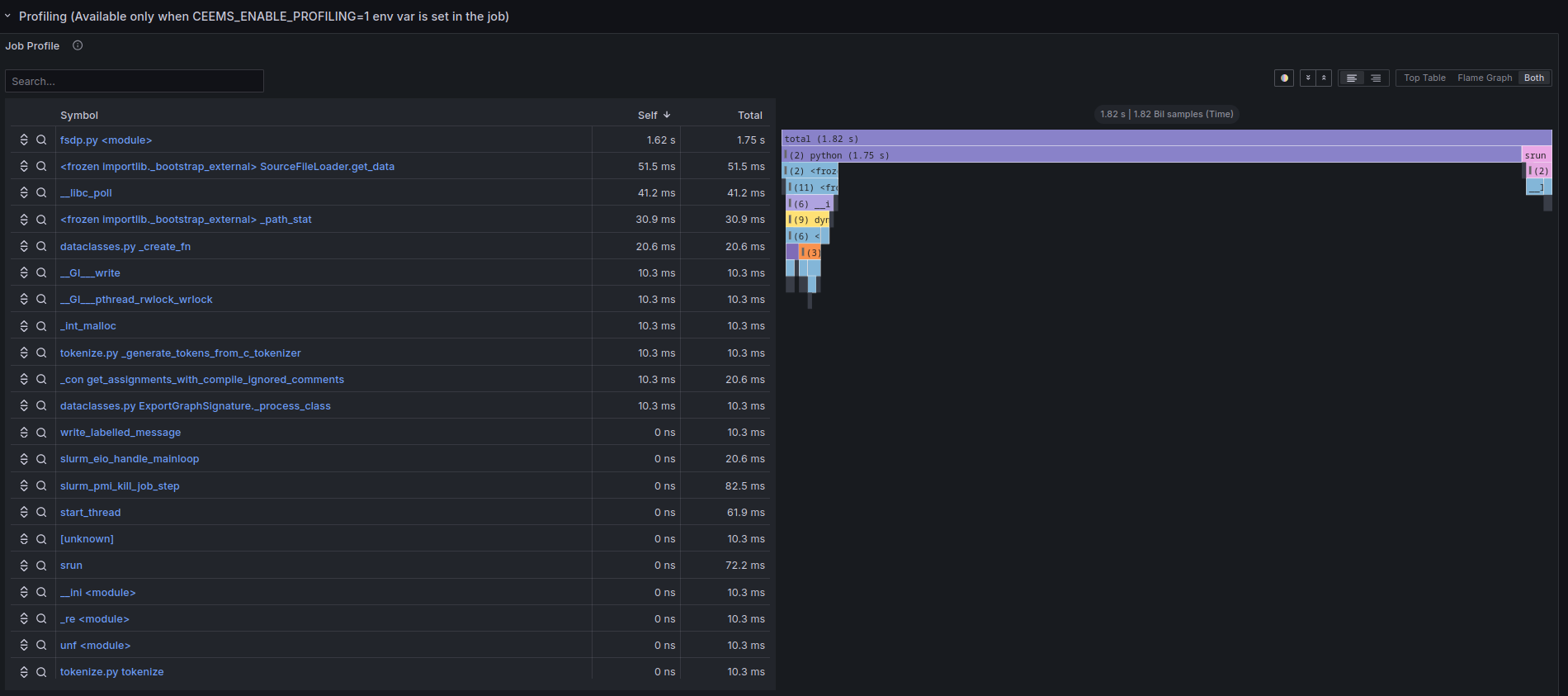
Task: Click the python (1.75 s) flame bar
Action: coord(1150,155)
